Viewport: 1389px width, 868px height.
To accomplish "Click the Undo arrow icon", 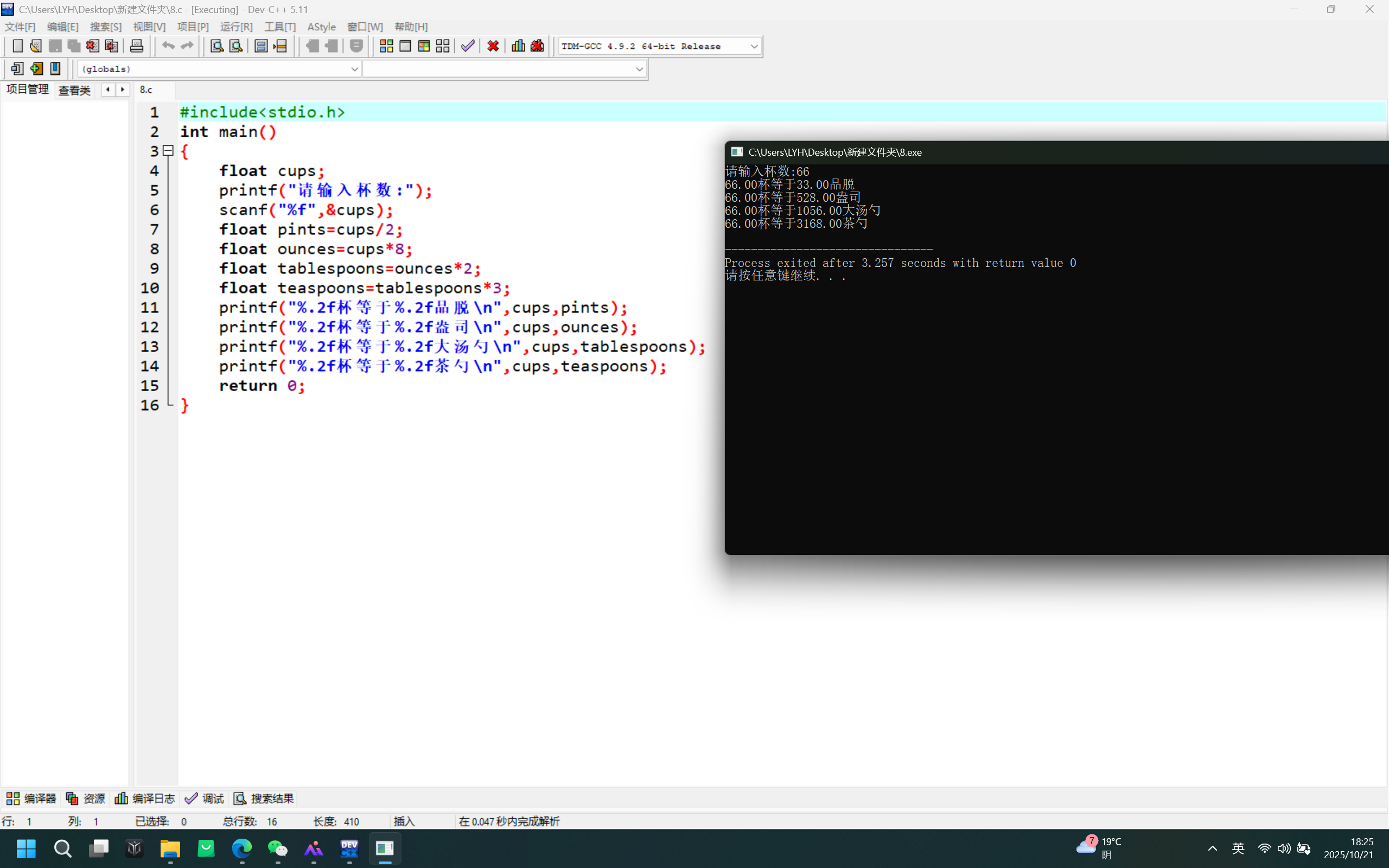I will [x=168, y=46].
